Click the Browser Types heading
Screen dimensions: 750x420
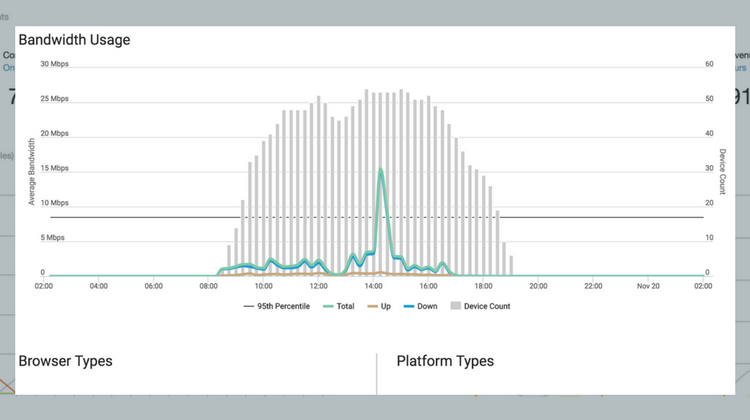click(66, 361)
